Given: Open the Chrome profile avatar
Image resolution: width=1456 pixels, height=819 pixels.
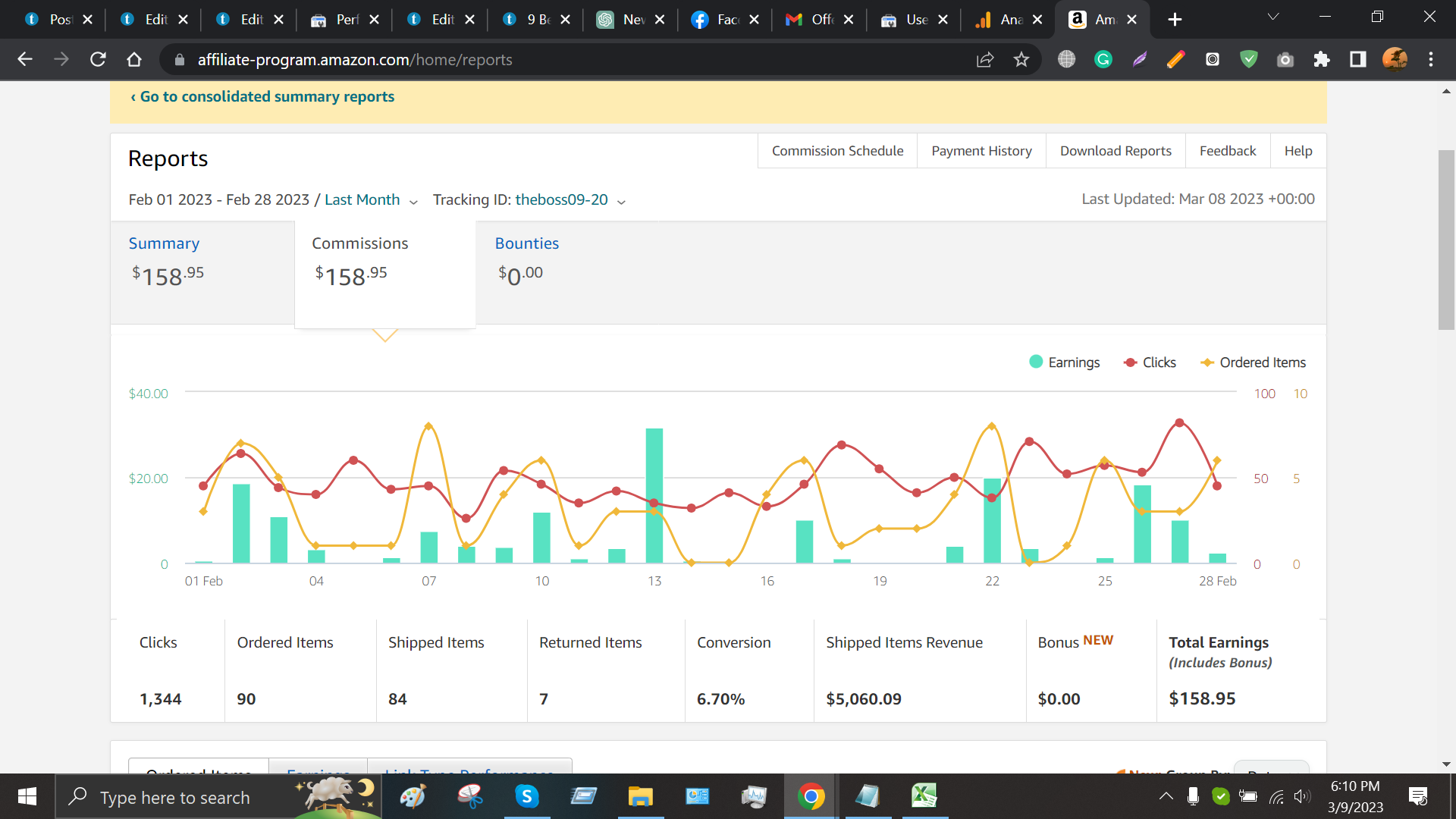Looking at the screenshot, I should [x=1395, y=59].
